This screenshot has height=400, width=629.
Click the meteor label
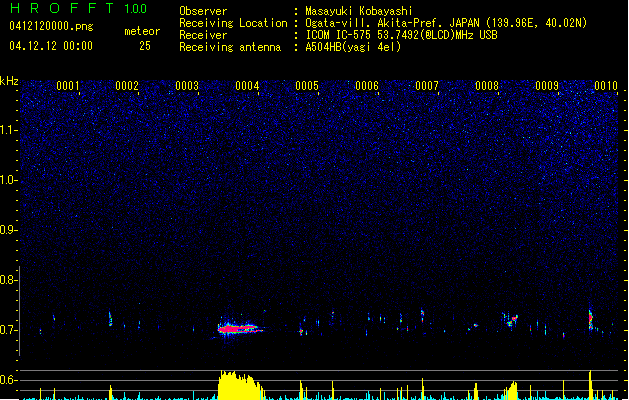142,31
